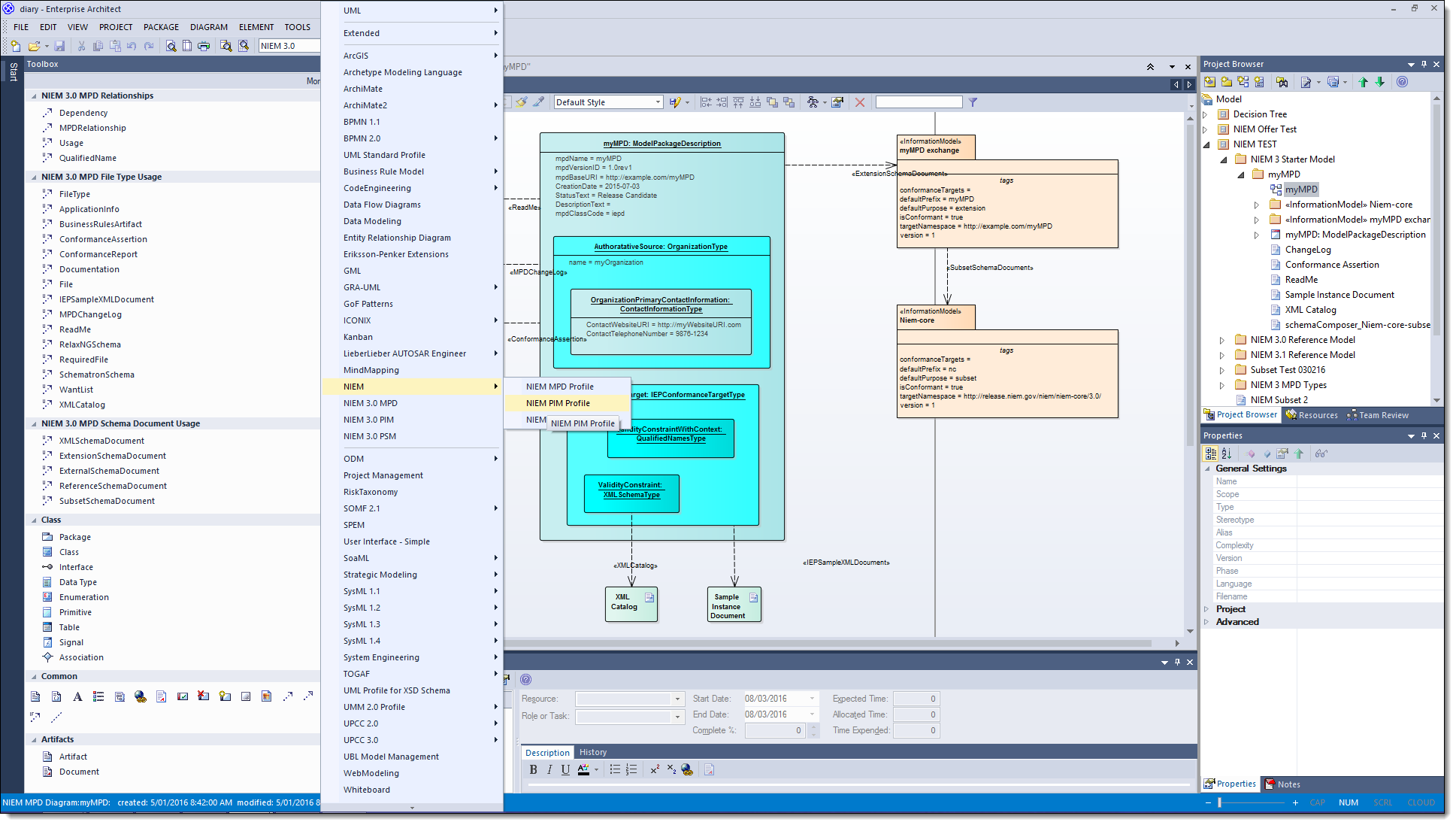Screen dimensions: 1456x825
Task: Select ChangeLog item in Project Browser
Action: pos(1307,250)
